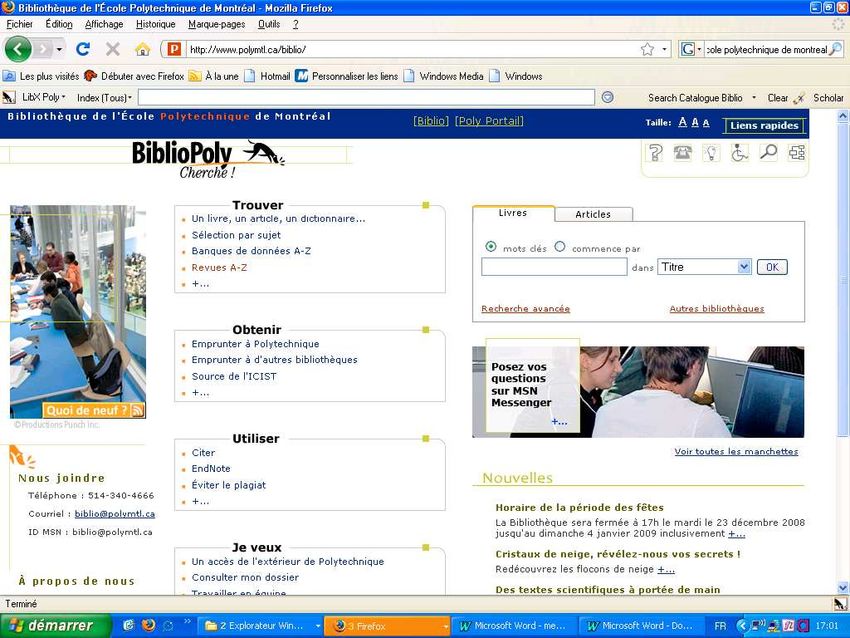
Task: Open the Fichier menu
Action: tap(20, 24)
